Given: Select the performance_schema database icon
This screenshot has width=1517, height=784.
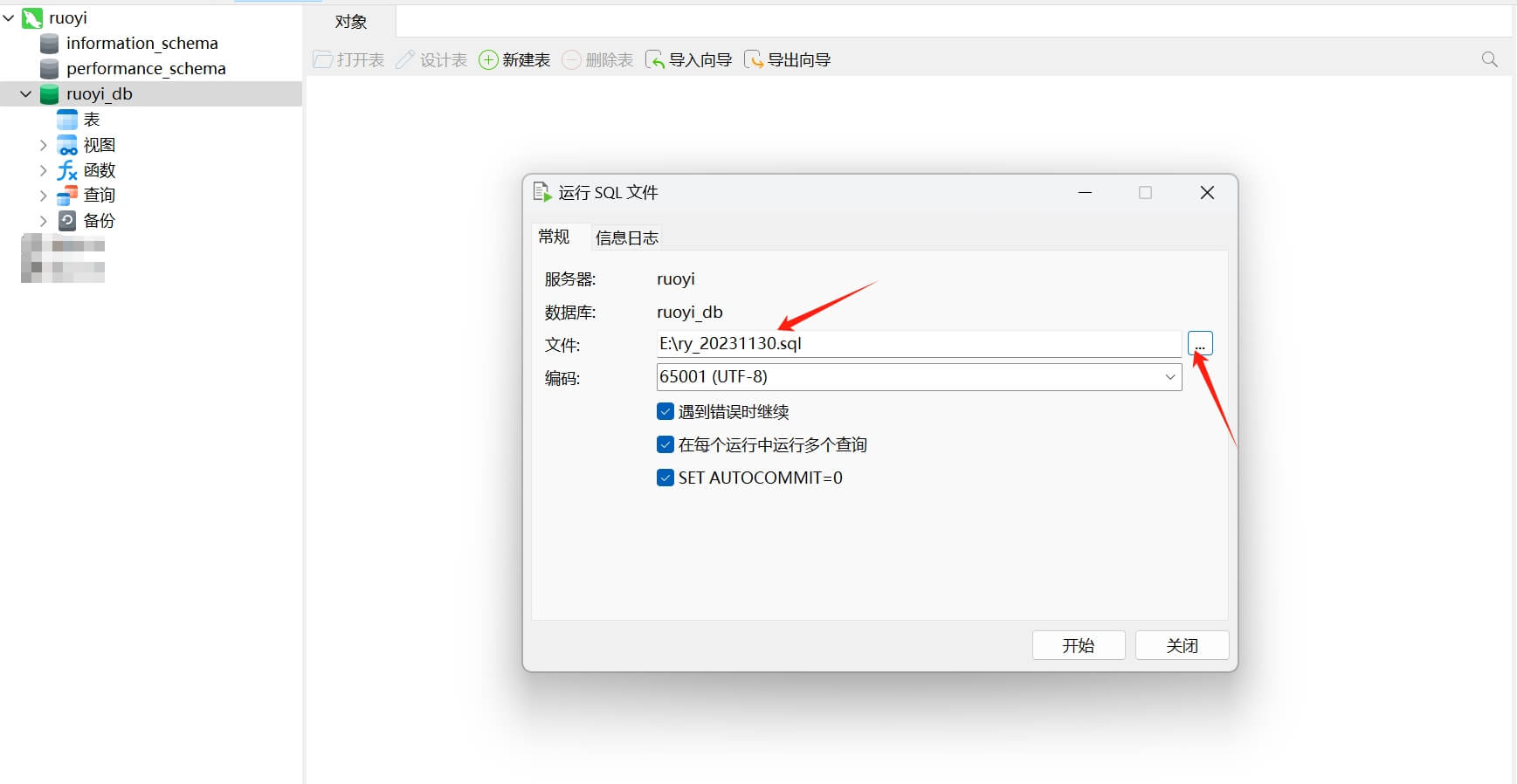Looking at the screenshot, I should point(50,69).
